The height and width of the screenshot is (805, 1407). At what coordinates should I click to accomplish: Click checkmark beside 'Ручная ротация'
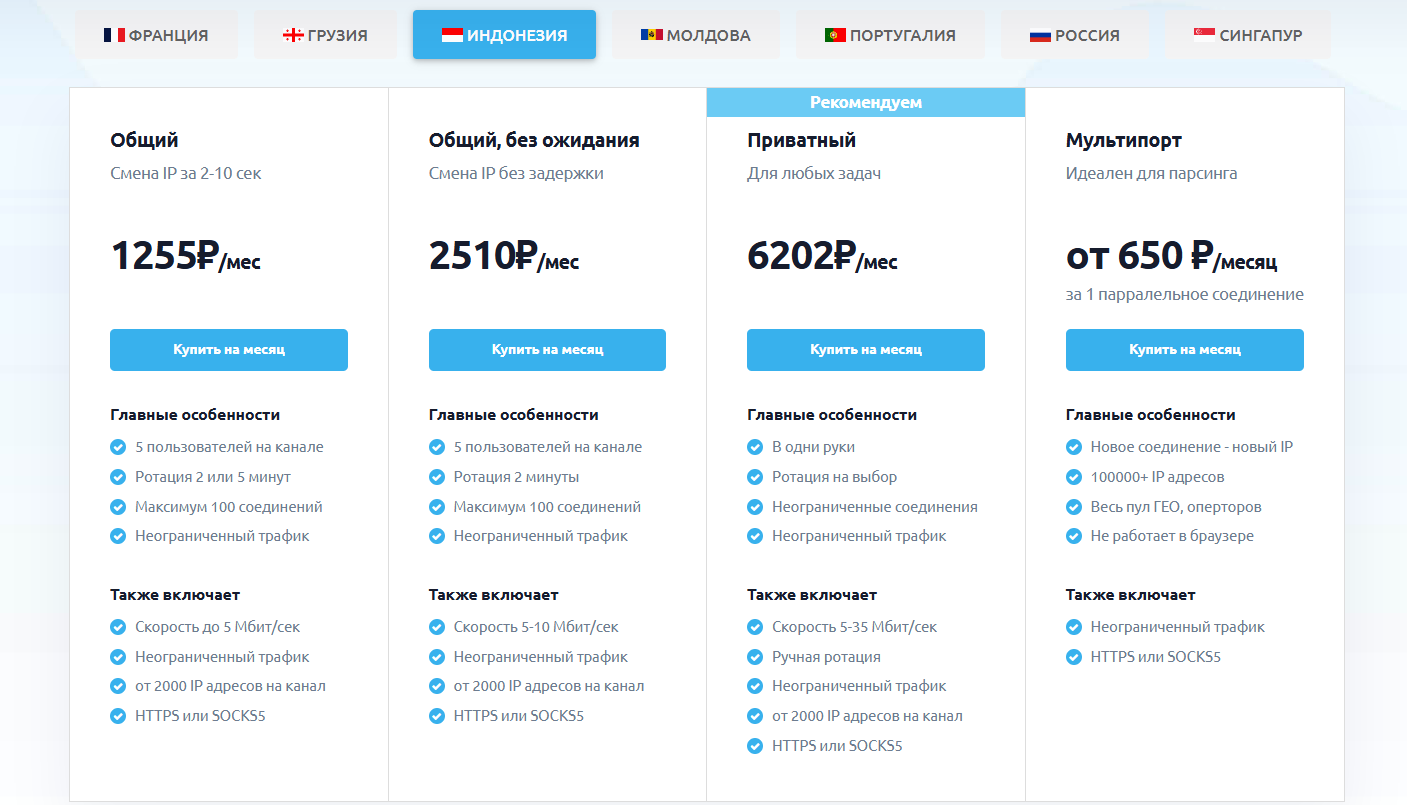click(x=755, y=657)
